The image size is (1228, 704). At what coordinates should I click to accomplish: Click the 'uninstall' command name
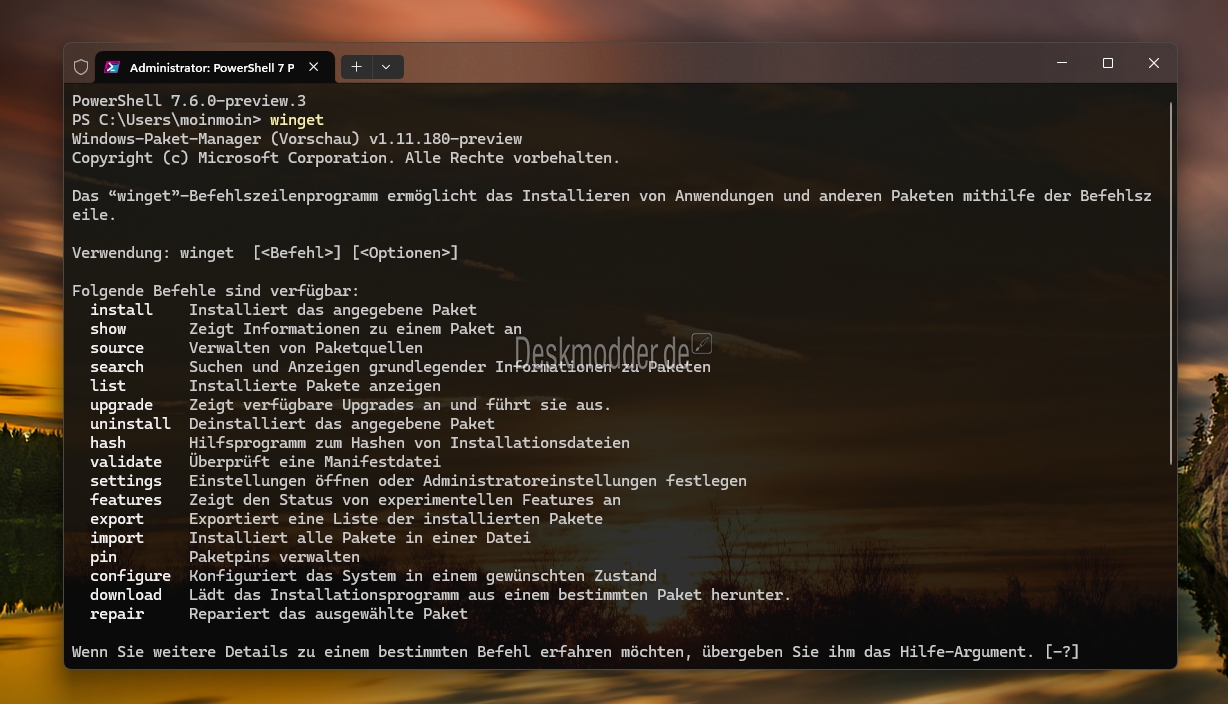point(131,424)
